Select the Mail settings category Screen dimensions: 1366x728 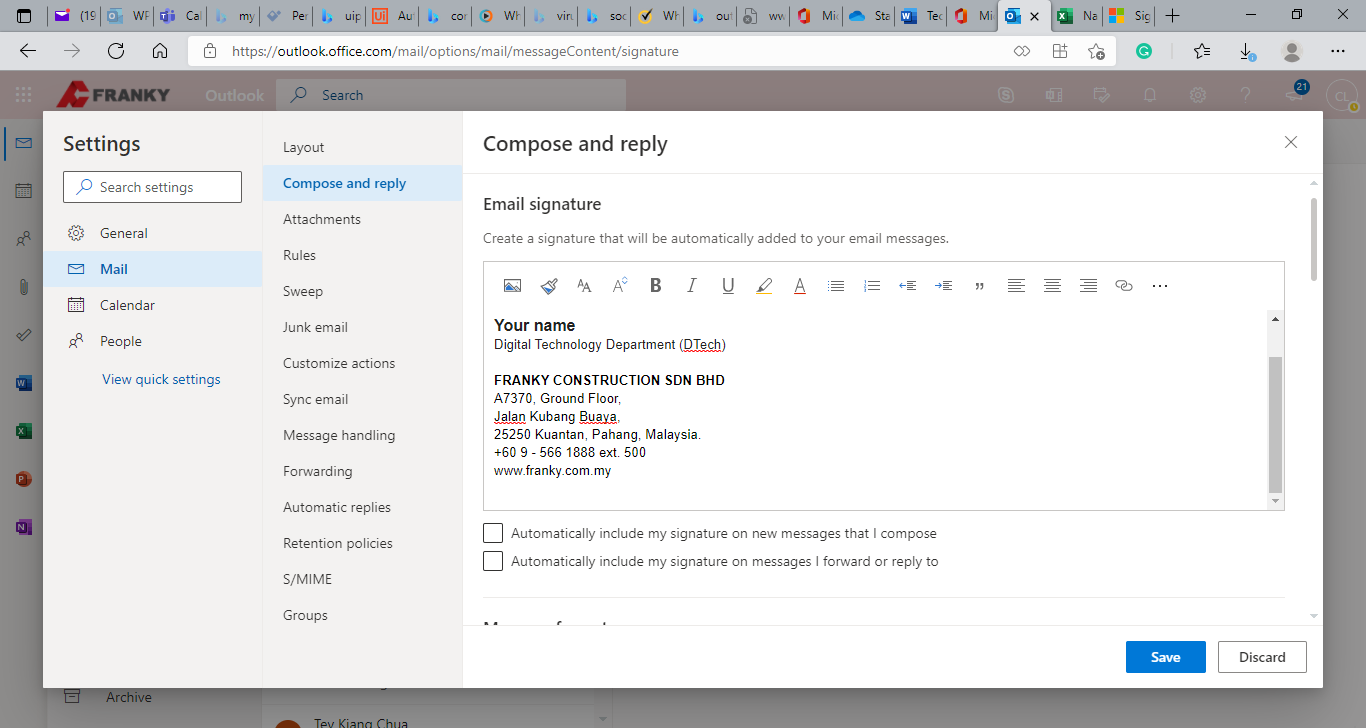152,269
